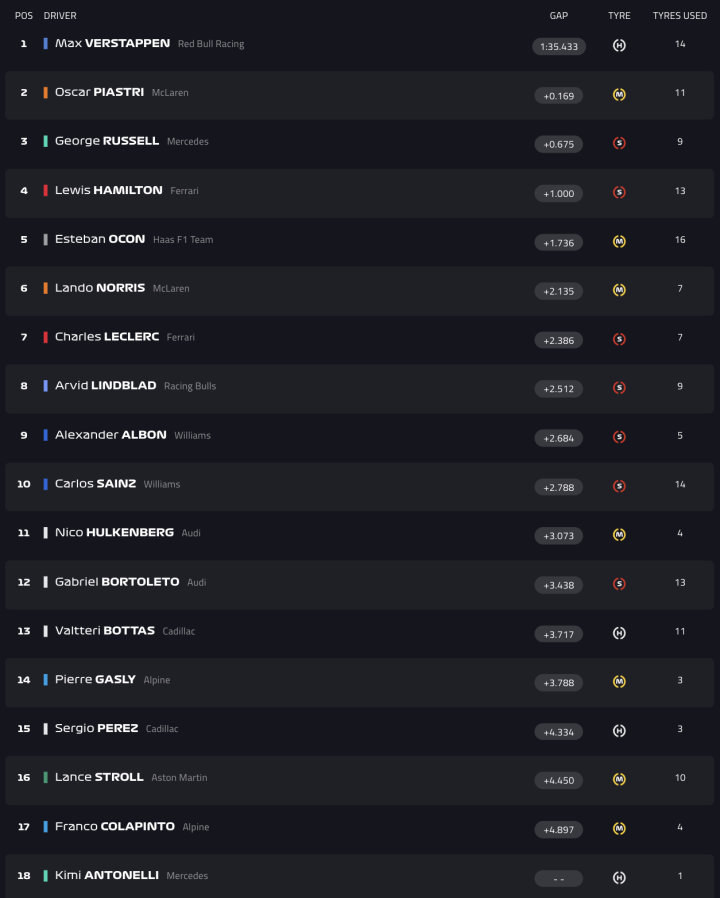Click Hulkenberg's tyres used count
This screenshot has width=720, height=898.
tap(680, 534)
